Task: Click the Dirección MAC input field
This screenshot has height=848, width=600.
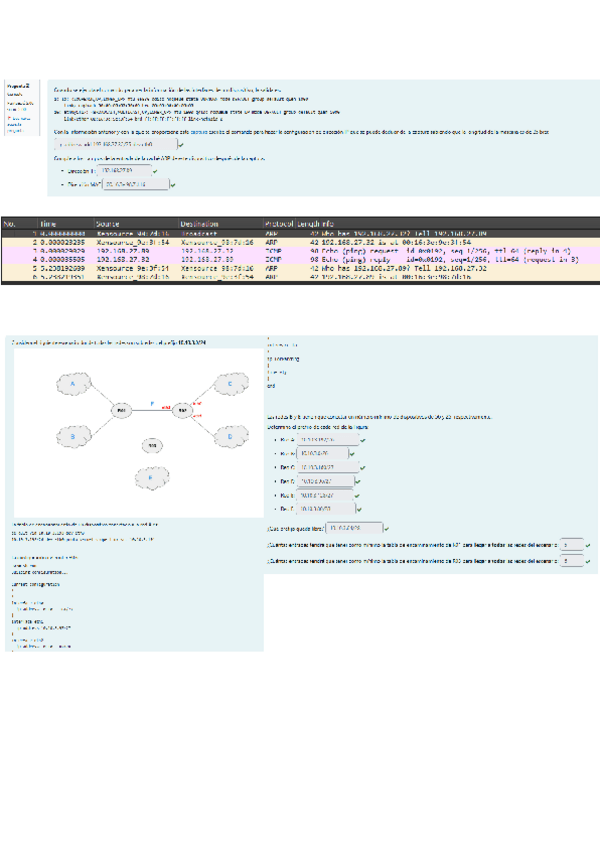Action: 136,184
